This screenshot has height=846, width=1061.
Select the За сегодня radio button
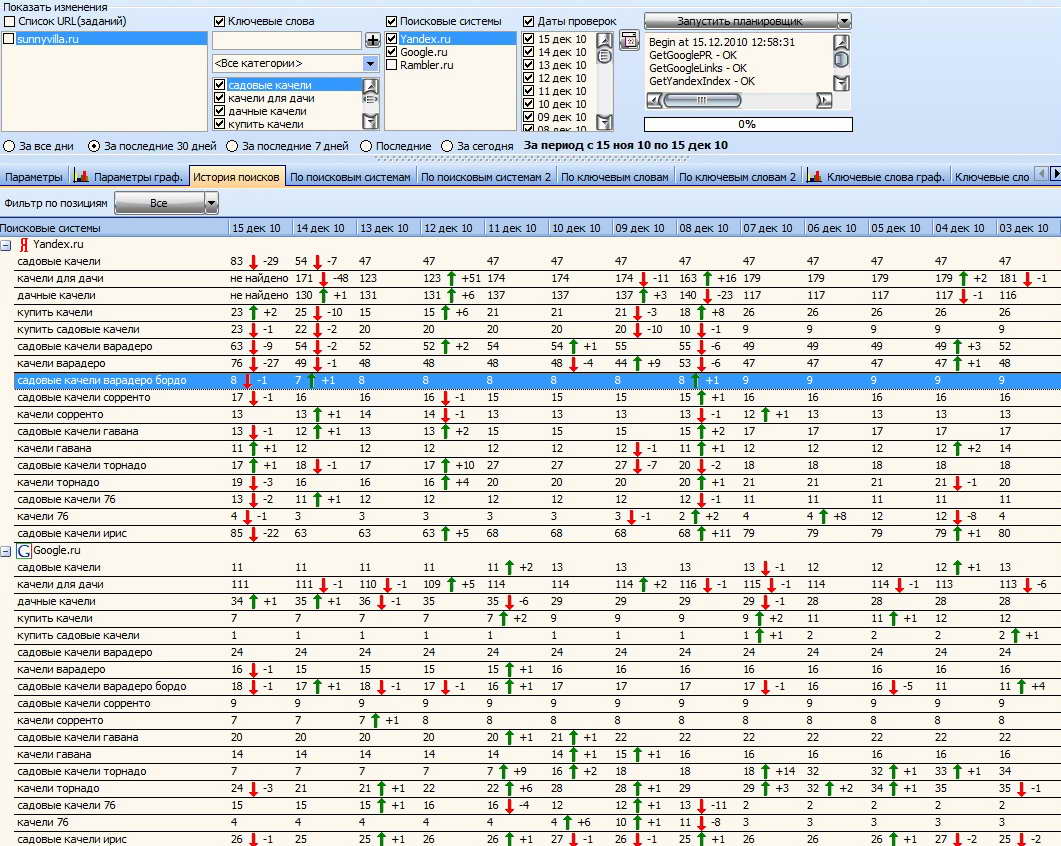[447, 146]
